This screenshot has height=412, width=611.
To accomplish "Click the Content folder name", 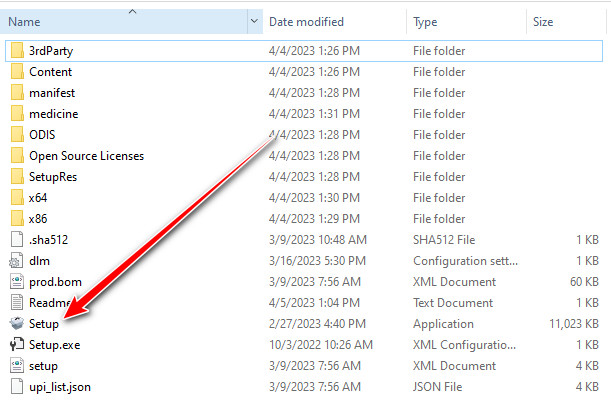I will point(50,72).
